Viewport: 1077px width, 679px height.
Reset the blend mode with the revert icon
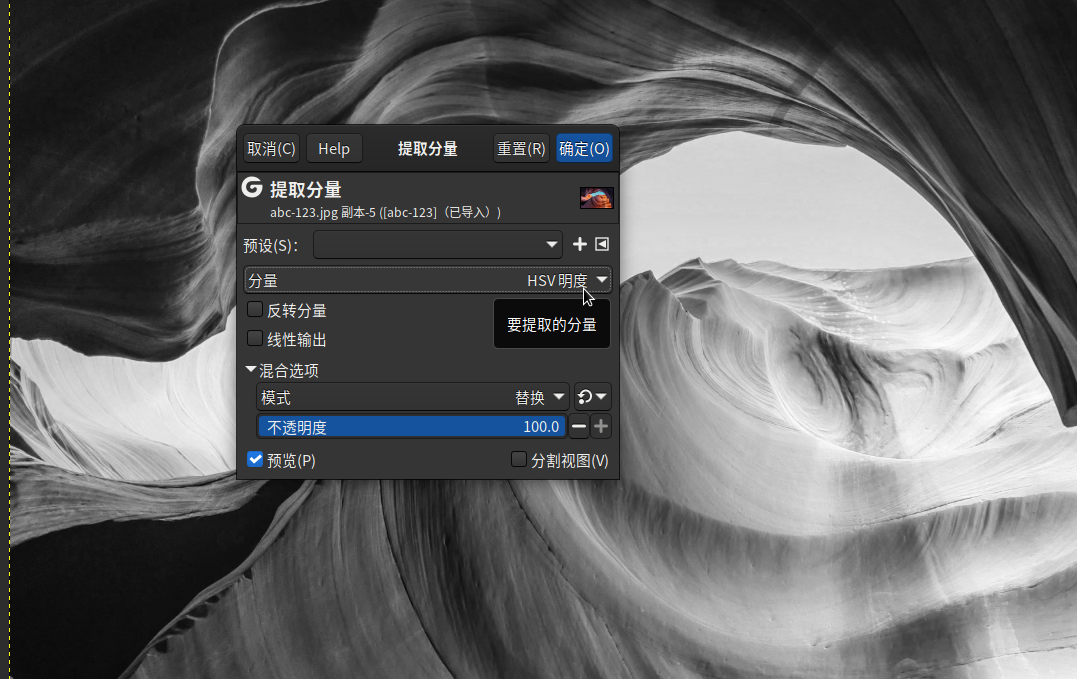585,396
